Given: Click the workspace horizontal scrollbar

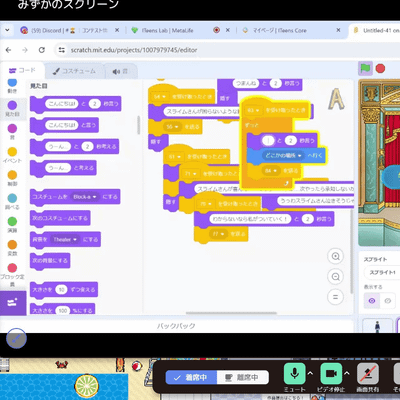Looking at the screenshot, I should pos(231,313).
